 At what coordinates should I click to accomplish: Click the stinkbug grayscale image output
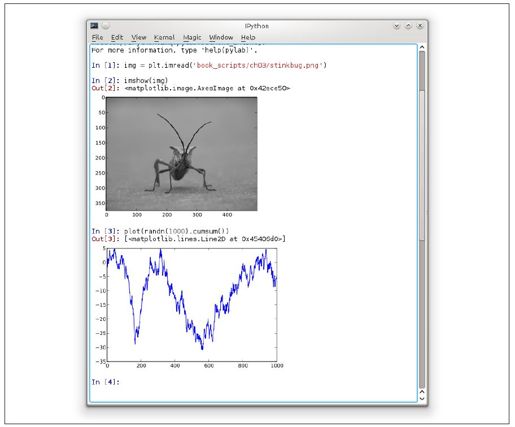pyautogui.click(x=181, y=154)
